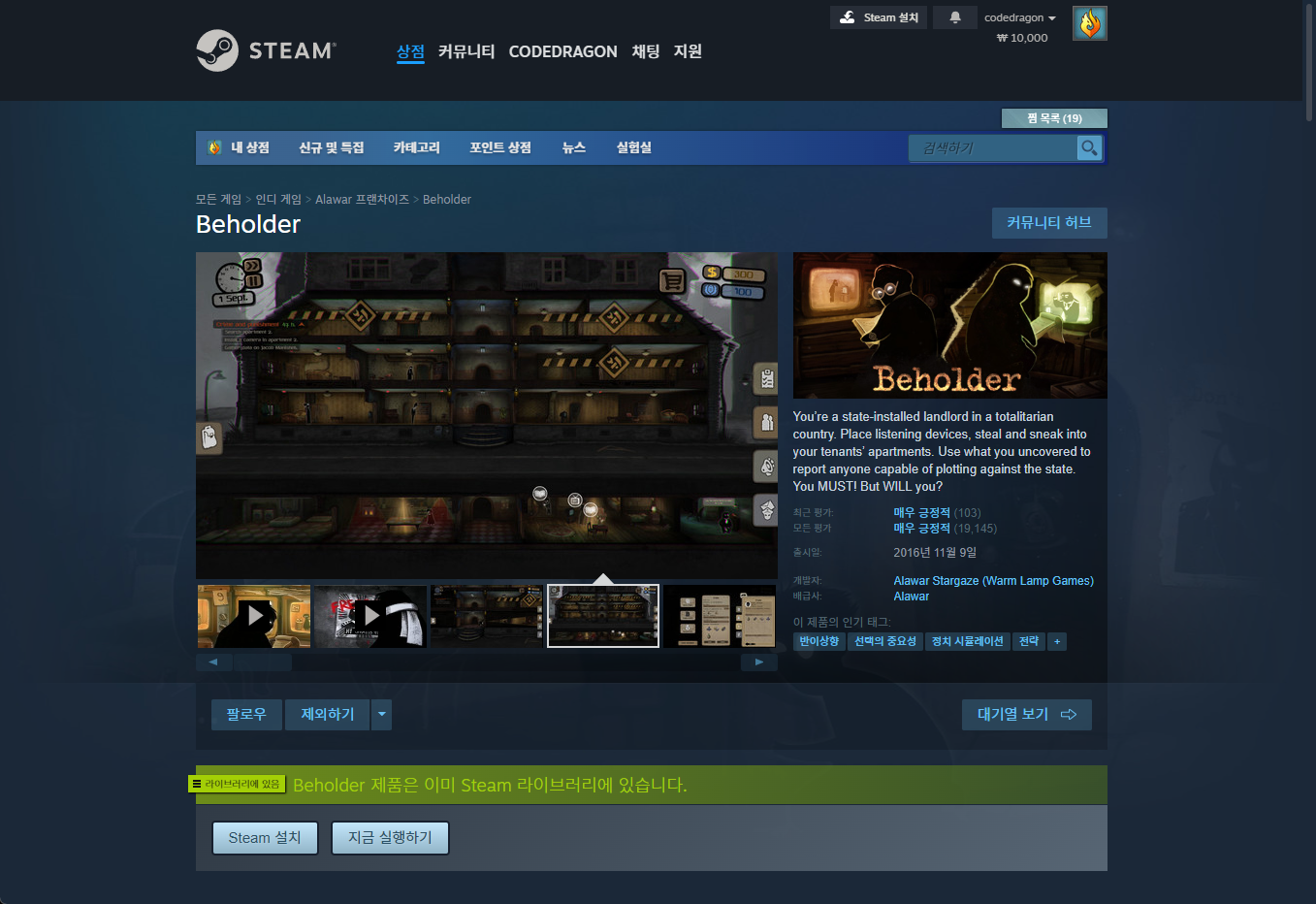Focus the 검색하기 search field

[993, 148]
